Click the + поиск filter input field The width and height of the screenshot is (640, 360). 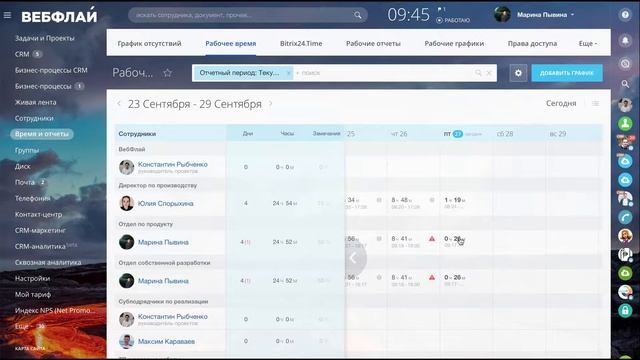coord(384,73)
